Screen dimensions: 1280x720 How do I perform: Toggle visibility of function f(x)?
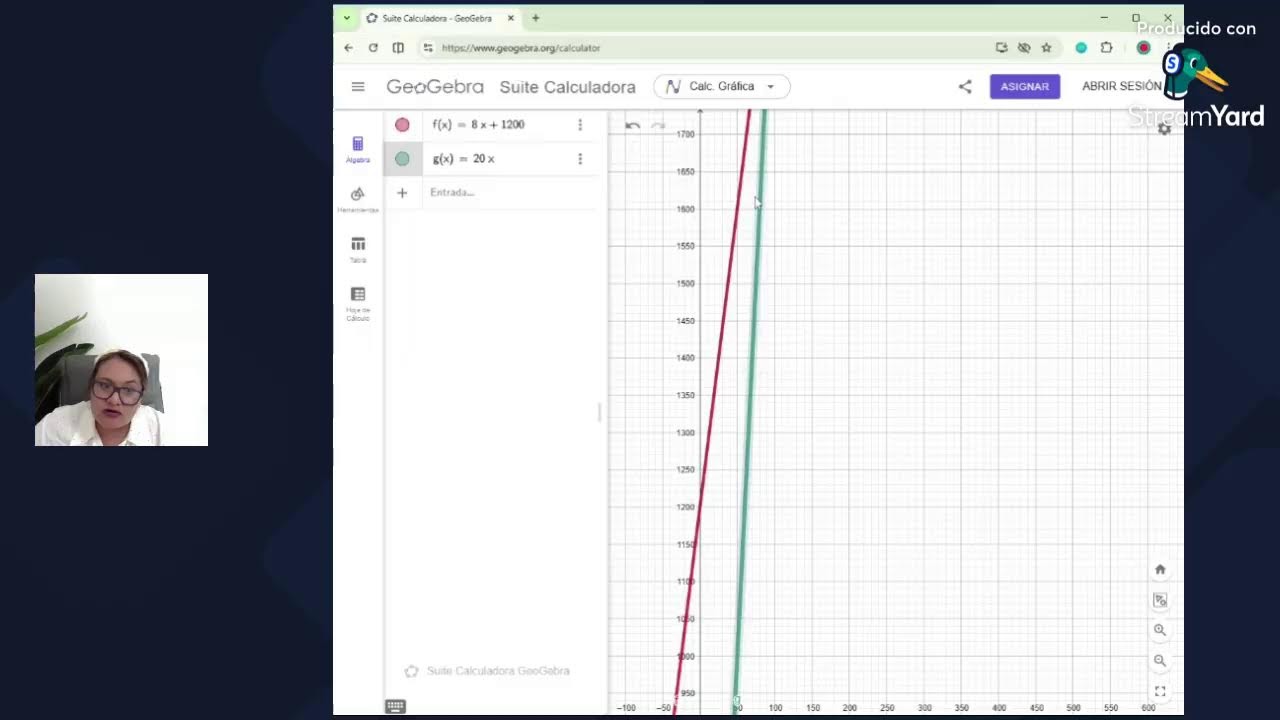click(402, 125)
